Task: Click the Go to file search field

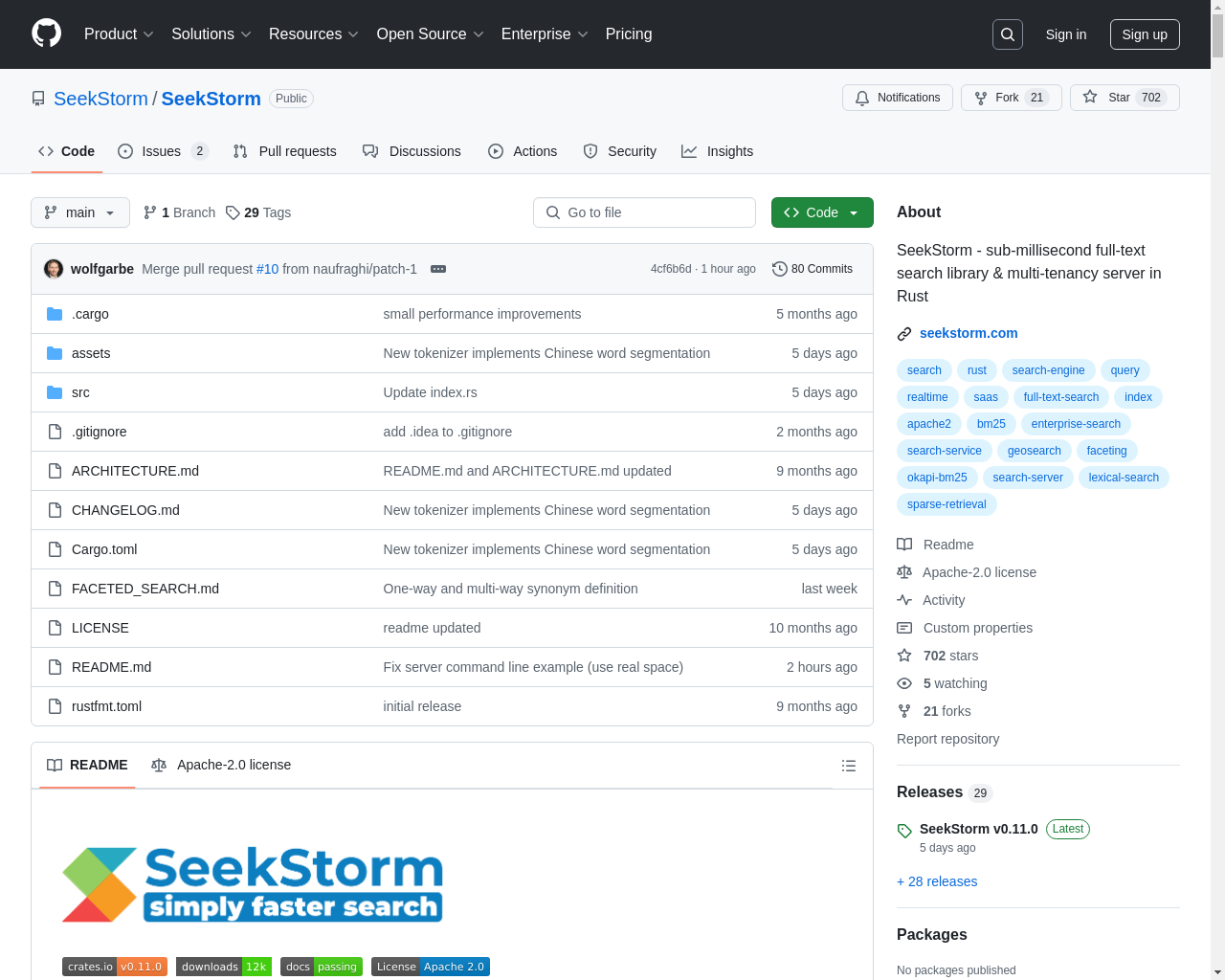Action: coord(644,212)
